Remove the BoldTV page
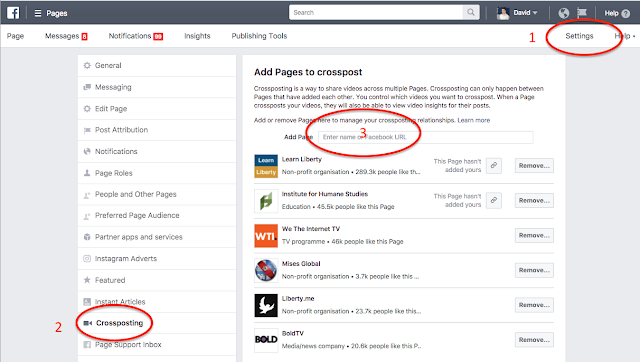The height and width of the screenshot is (362, 640). 534,340
